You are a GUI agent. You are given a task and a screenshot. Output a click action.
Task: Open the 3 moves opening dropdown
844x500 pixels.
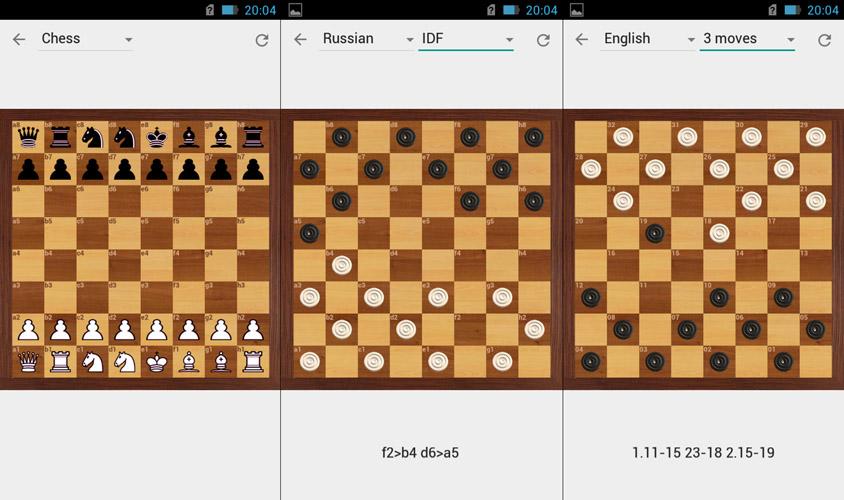point(747,39)
